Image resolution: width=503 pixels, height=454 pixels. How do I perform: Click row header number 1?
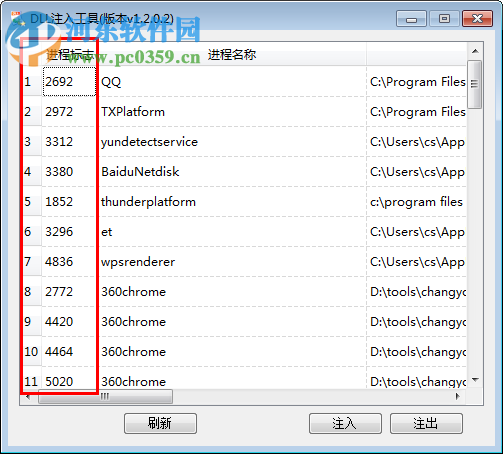click(x=32, y=82)
